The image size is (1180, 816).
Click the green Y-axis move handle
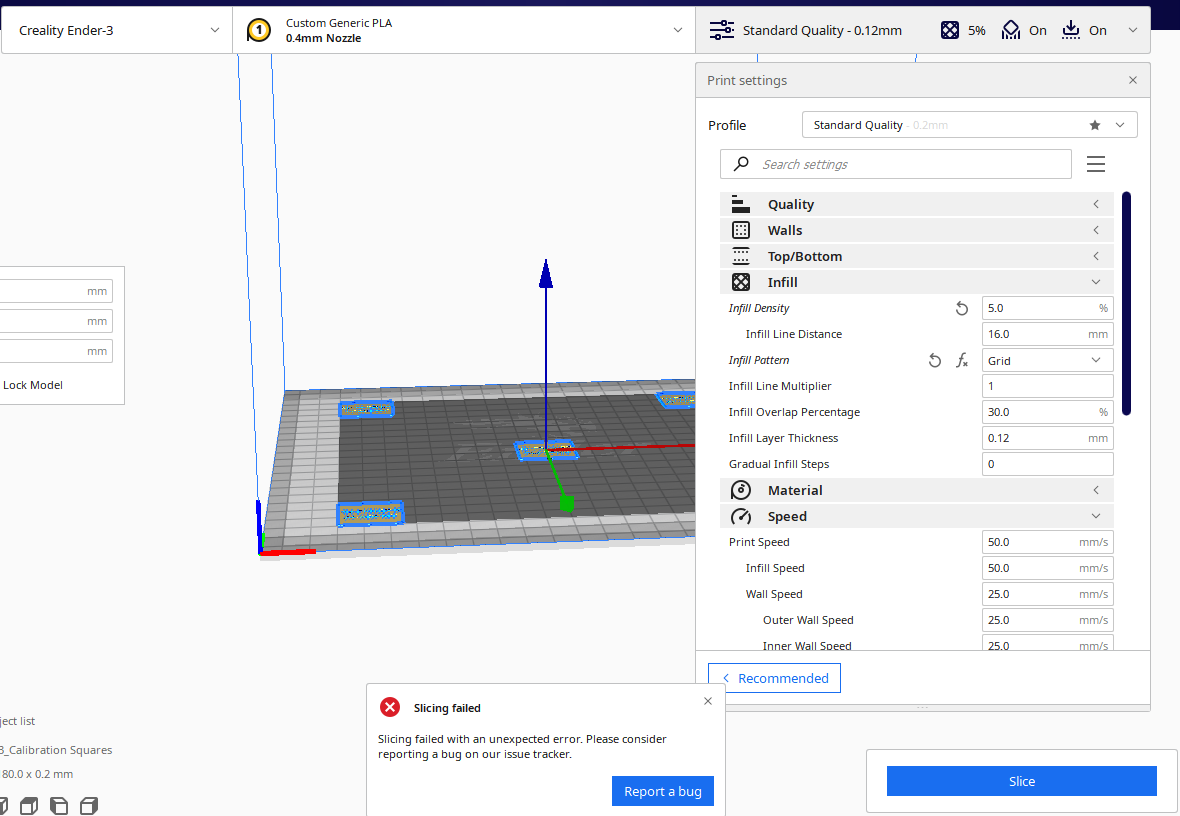click(x=567, y=504)
